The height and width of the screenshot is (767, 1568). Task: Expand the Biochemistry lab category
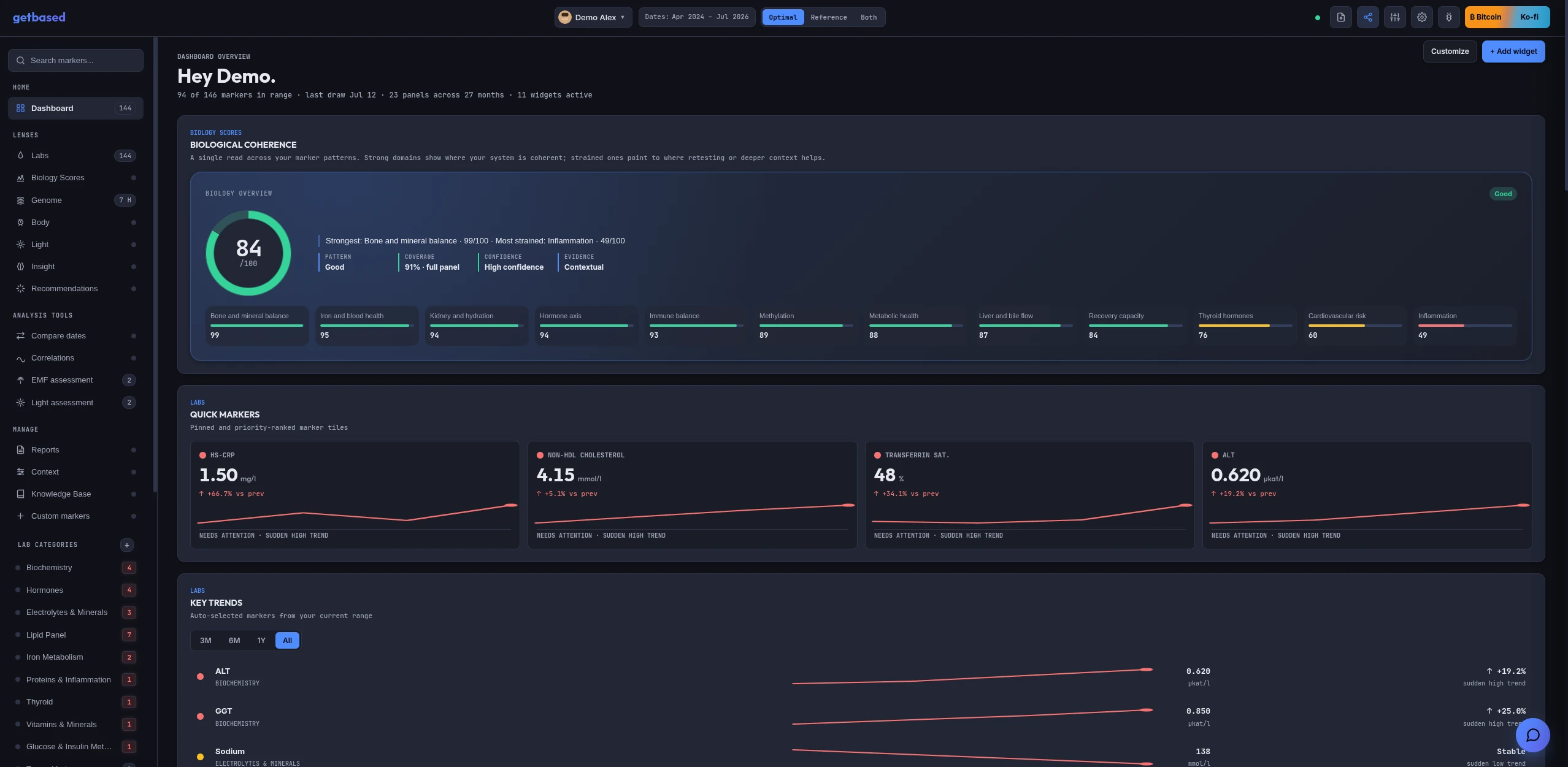tap(75, 568)
